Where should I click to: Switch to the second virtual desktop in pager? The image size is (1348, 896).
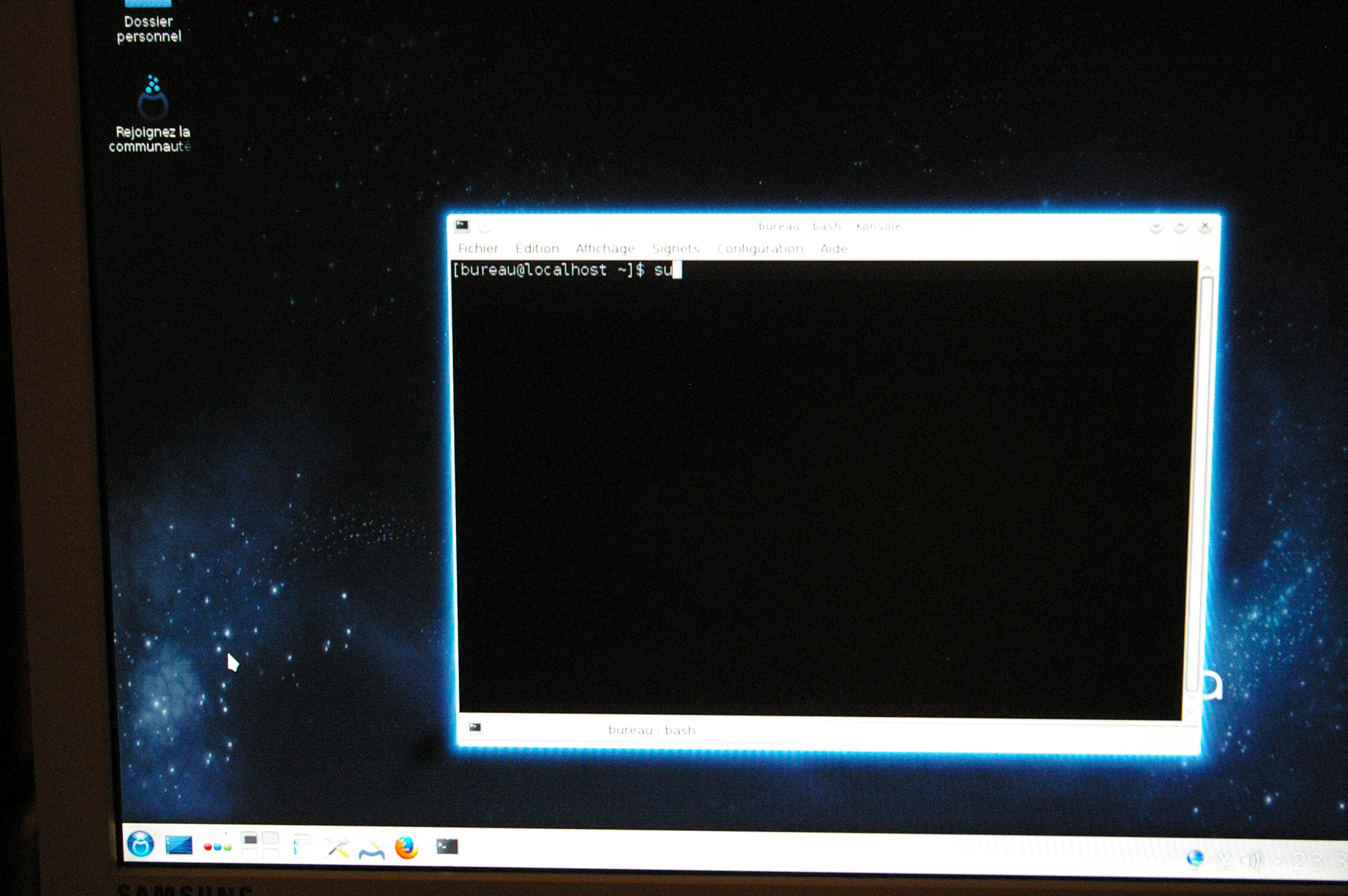pyautogui.click(x=270, y=838)
